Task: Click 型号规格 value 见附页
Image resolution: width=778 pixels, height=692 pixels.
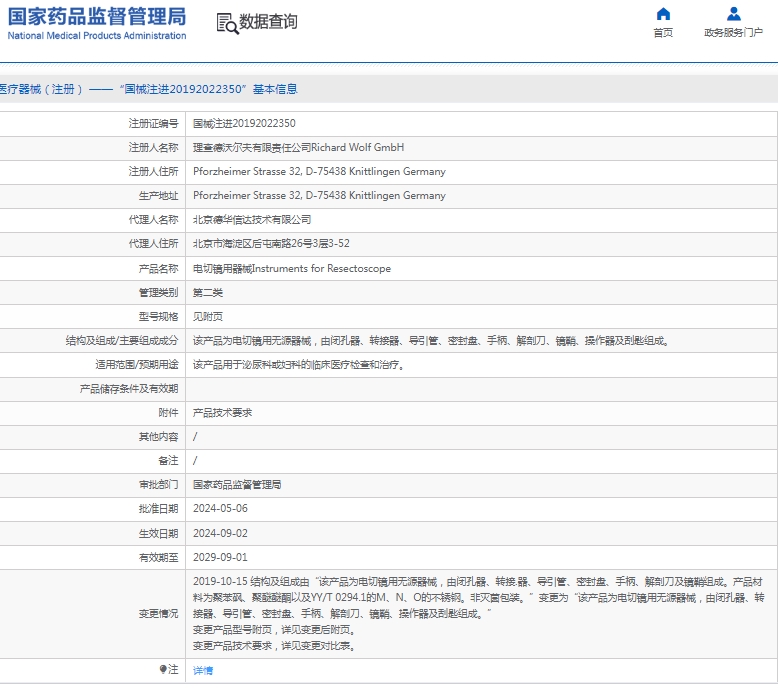Action: [208, 316]
